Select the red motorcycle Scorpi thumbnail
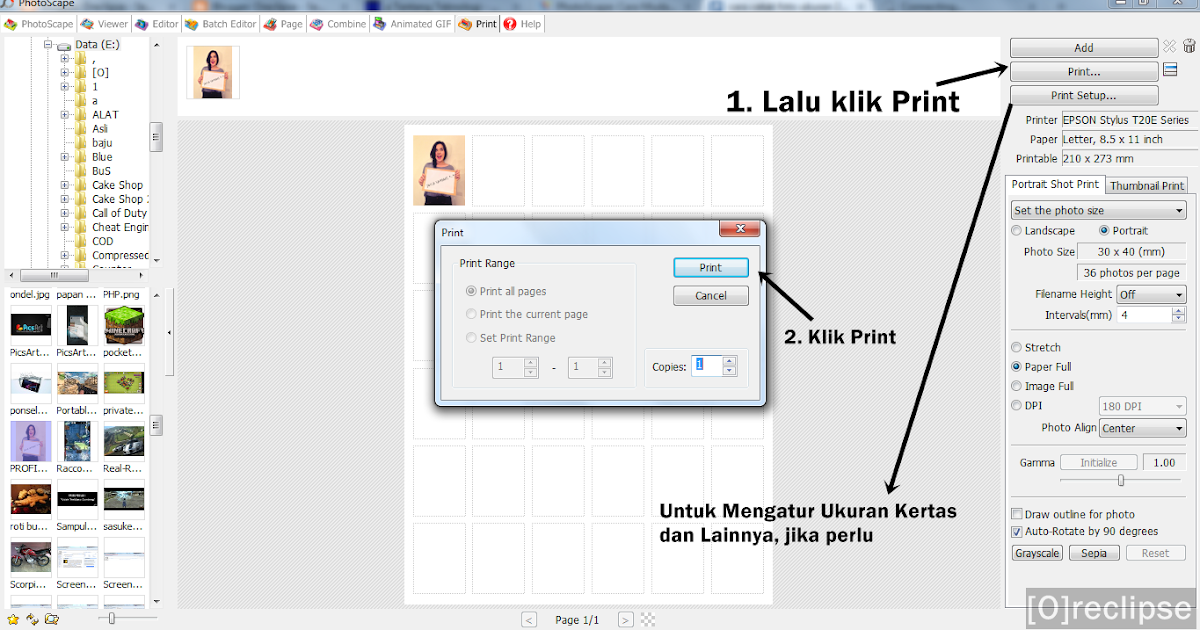 31,557
